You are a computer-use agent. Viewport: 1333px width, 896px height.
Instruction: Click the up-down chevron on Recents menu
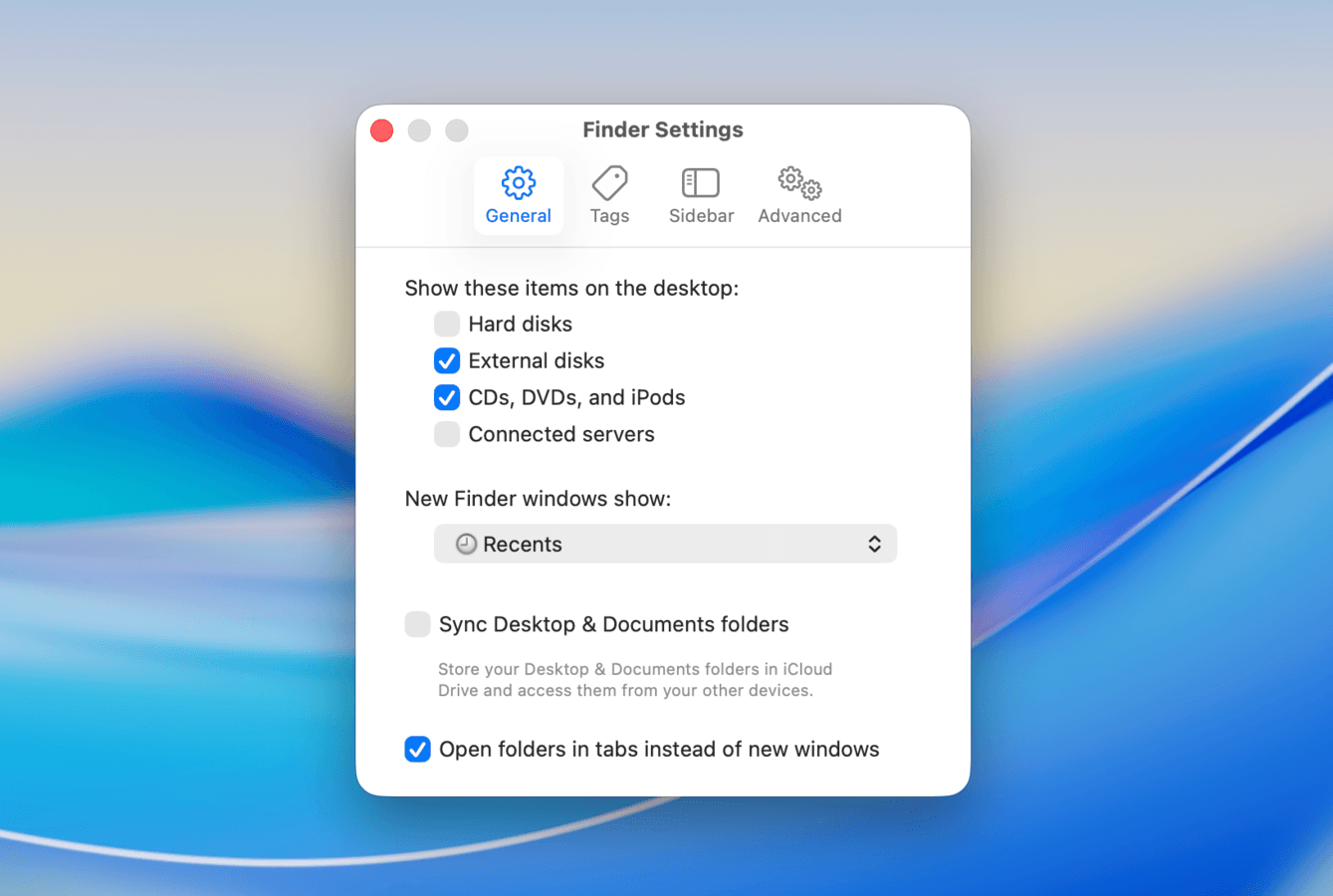click(873, 544)
